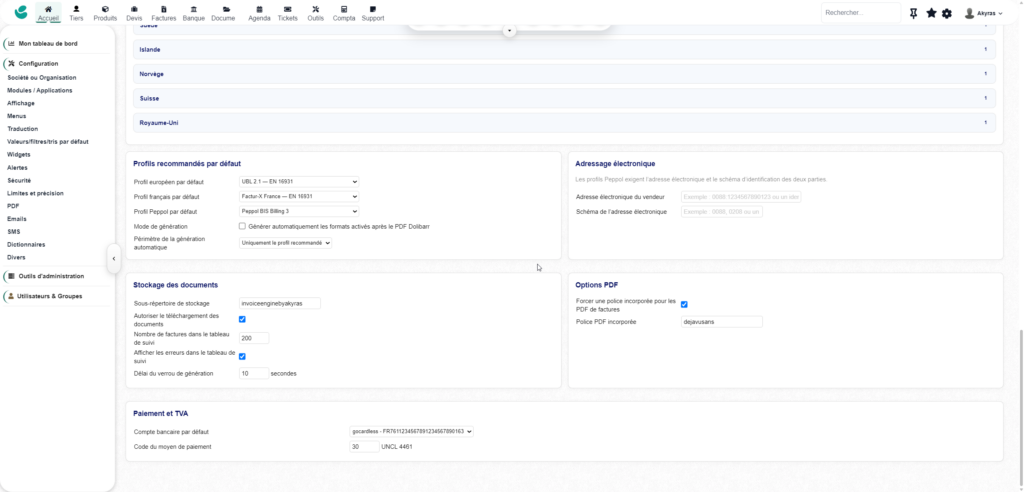1024x492 pixels.
Task: Toggle automatic generation after Dolibarr PDF checkbox
Action: 242,226
